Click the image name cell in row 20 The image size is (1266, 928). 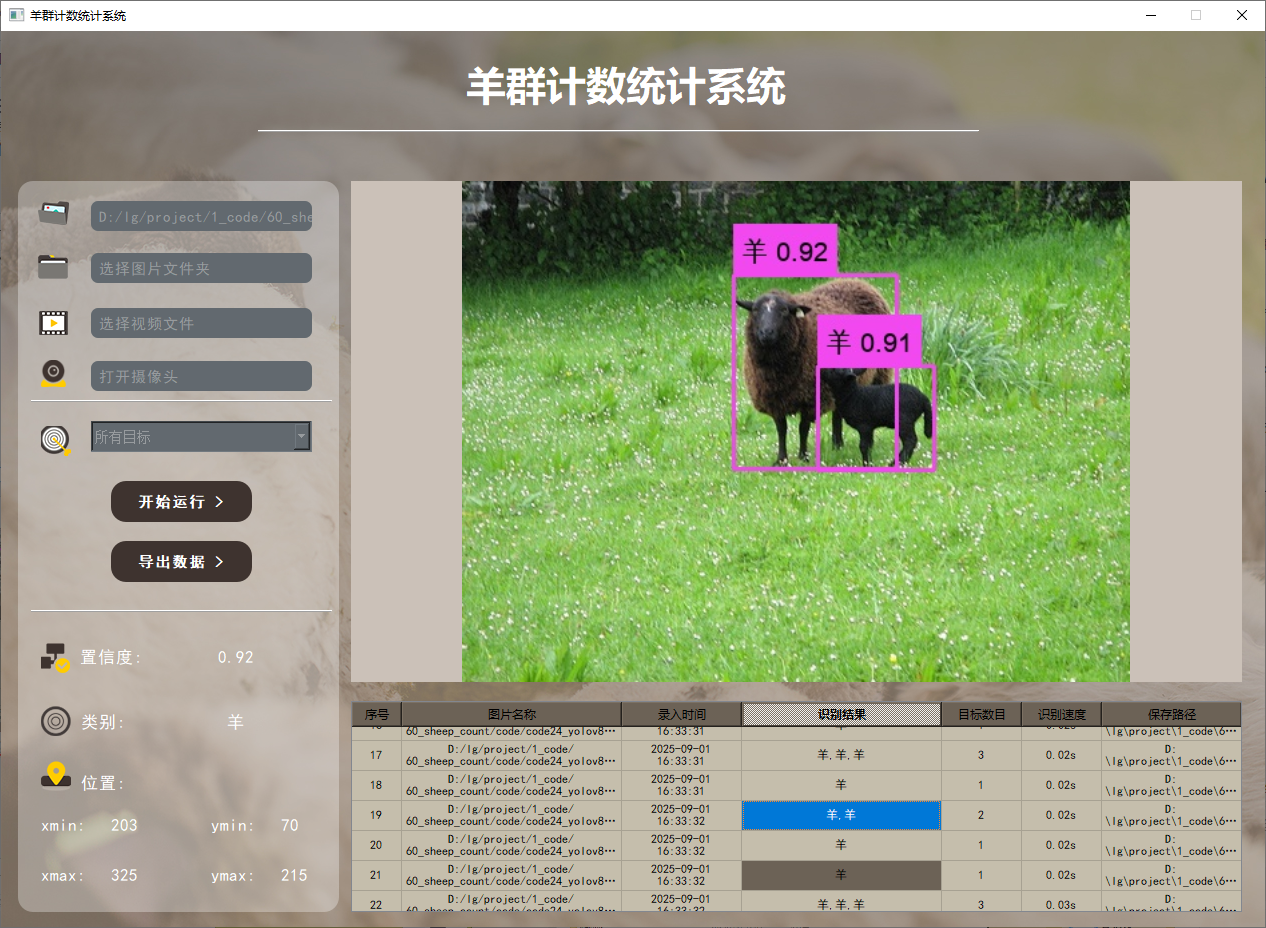[512, 845]
